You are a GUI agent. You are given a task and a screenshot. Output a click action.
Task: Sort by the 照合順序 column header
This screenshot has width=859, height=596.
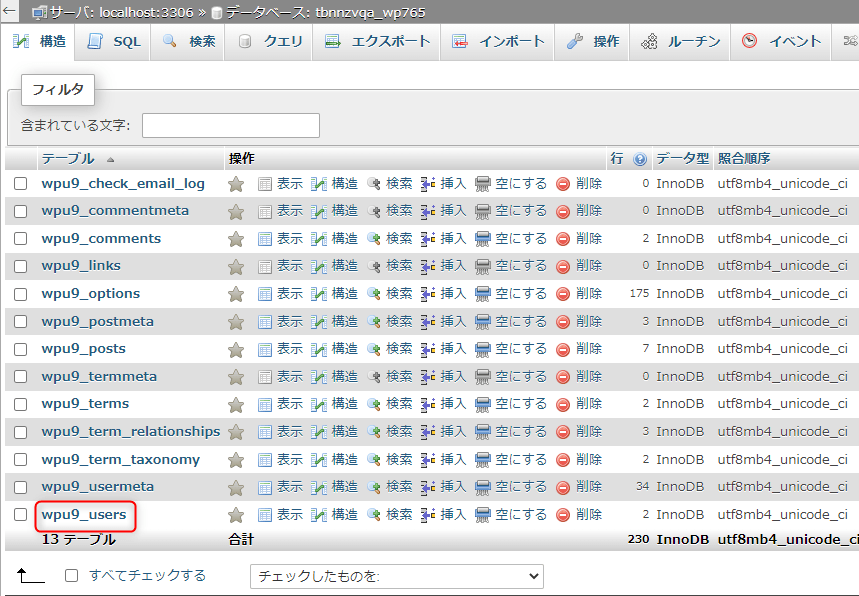pos(744,159)
